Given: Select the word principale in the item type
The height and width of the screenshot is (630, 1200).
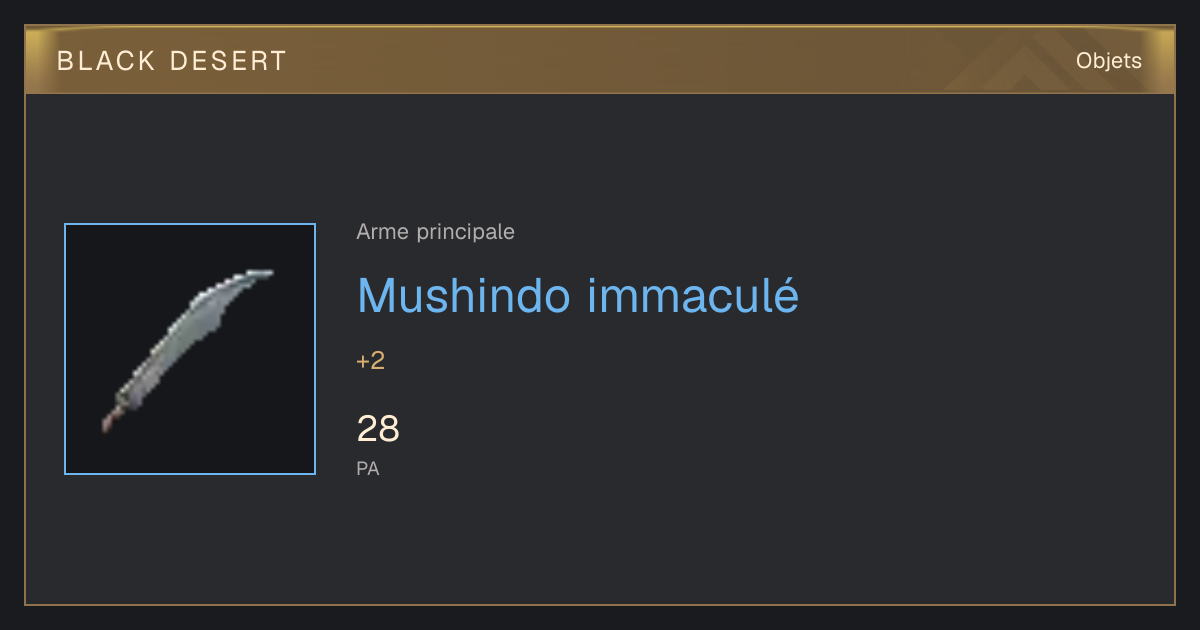Looking at the screenshot, I should click(x=465, y=232).
